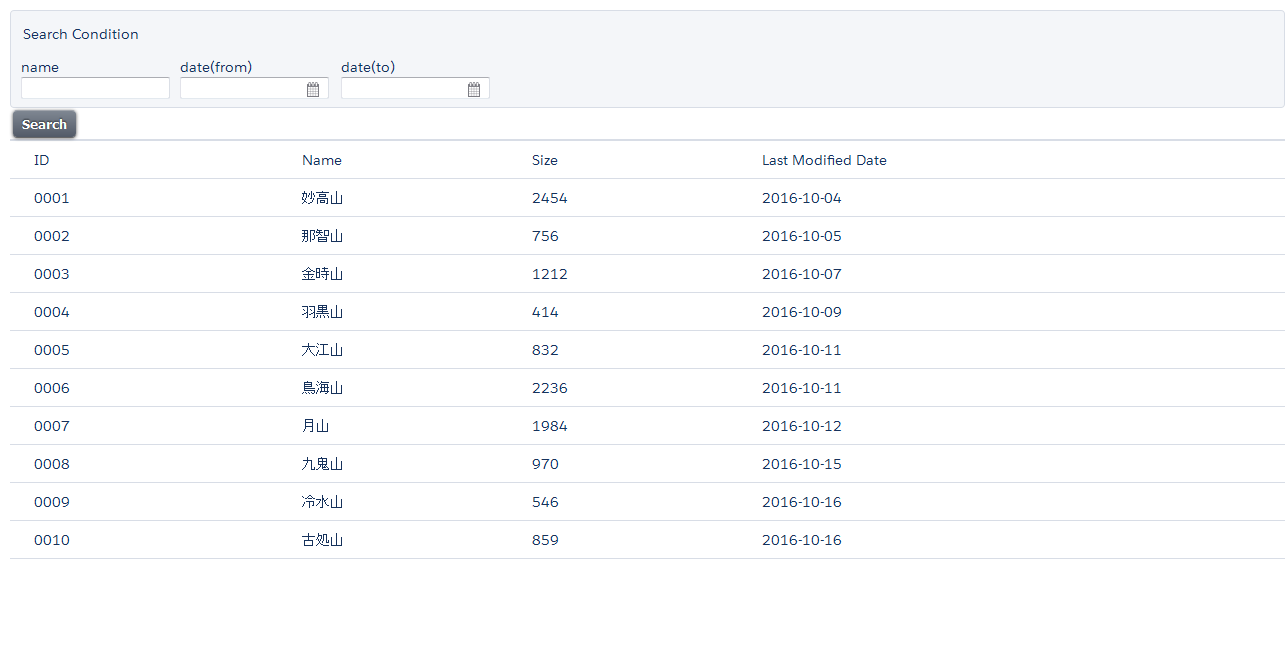
Task: Select the ID cell 0007
Action: point(52,426)
